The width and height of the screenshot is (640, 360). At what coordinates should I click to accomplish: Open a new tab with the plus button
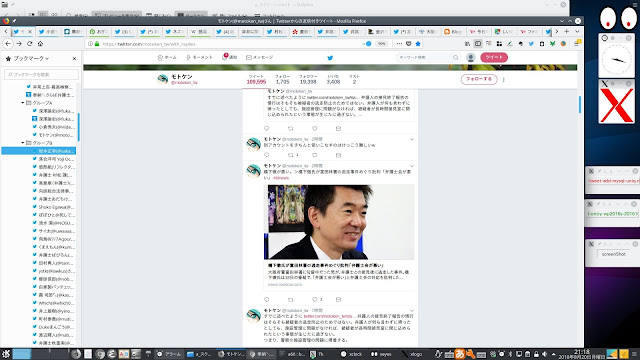(567, 31)
